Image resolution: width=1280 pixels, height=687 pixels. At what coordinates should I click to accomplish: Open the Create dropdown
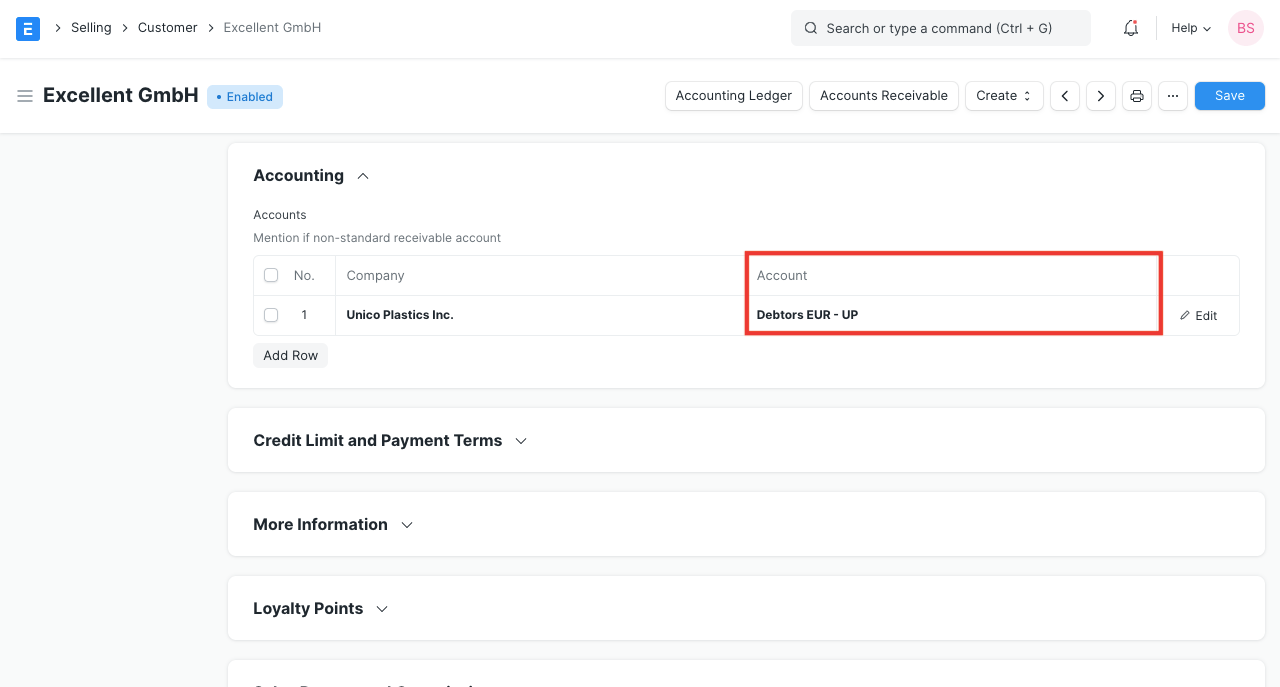1004,95
